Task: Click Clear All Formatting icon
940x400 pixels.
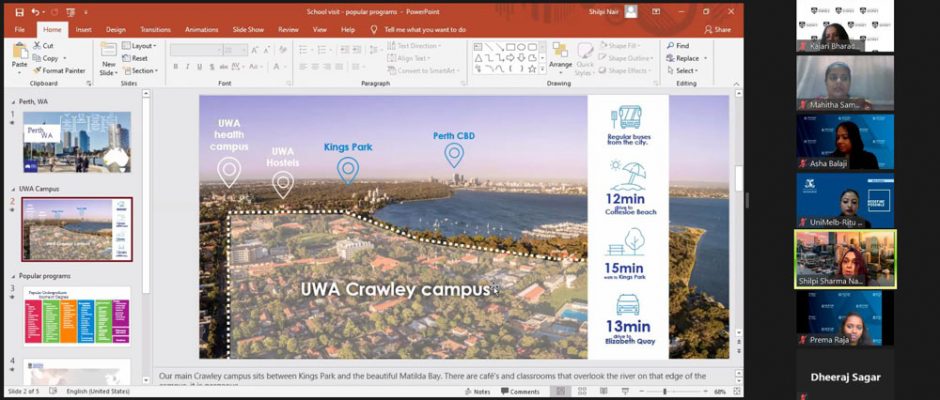Action: click(x=283, y=50)
